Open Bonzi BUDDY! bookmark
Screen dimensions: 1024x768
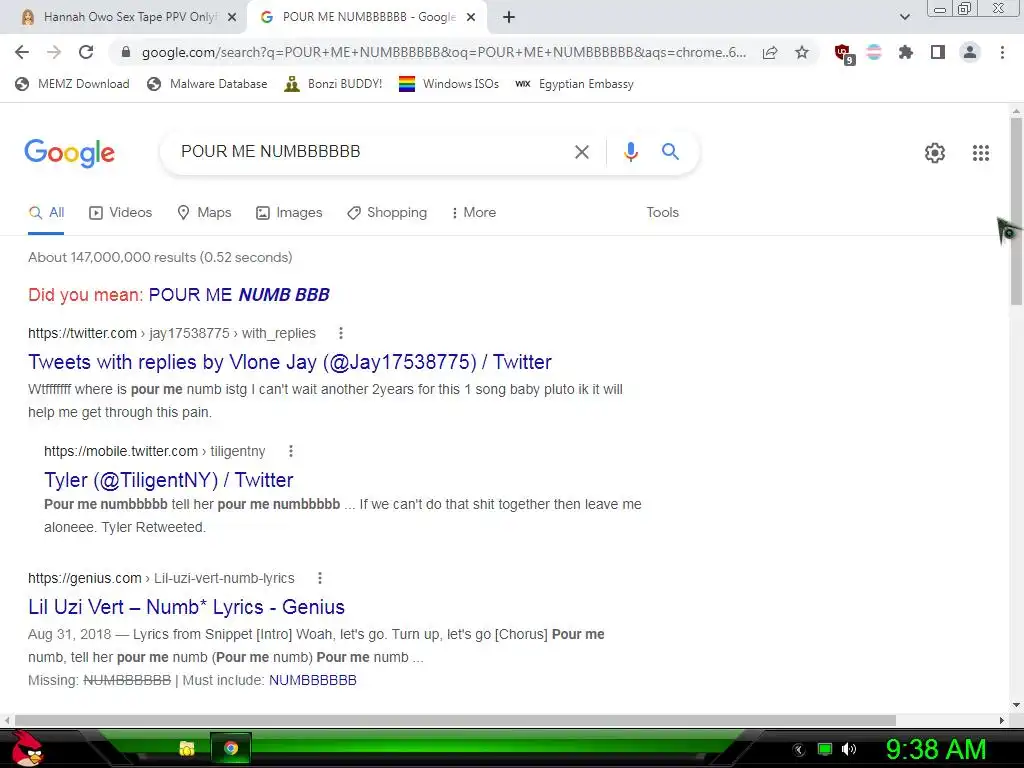334,84
